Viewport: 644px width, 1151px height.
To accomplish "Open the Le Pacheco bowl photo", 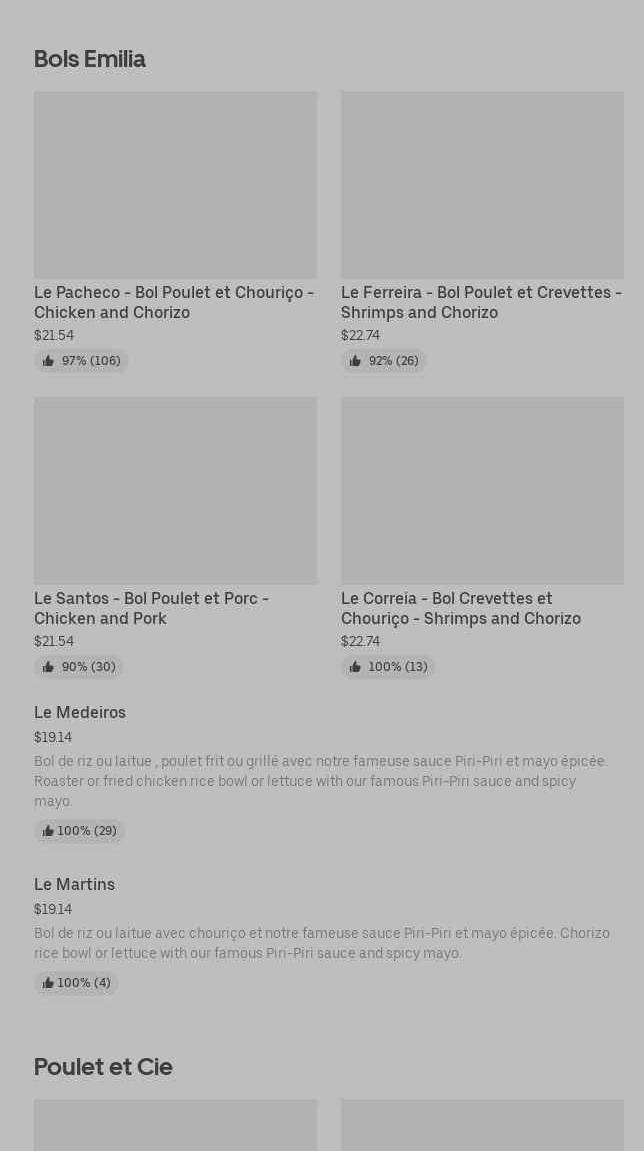I will tap(175, 185).
